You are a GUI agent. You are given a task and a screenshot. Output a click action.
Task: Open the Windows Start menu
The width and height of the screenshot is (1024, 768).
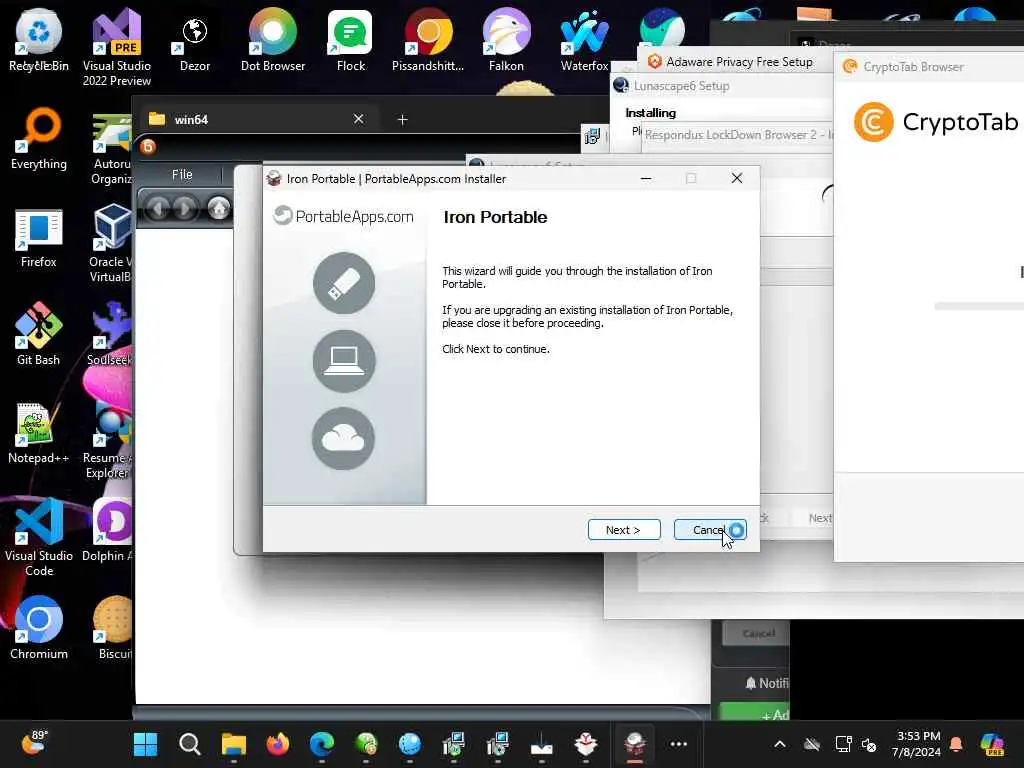145,744
